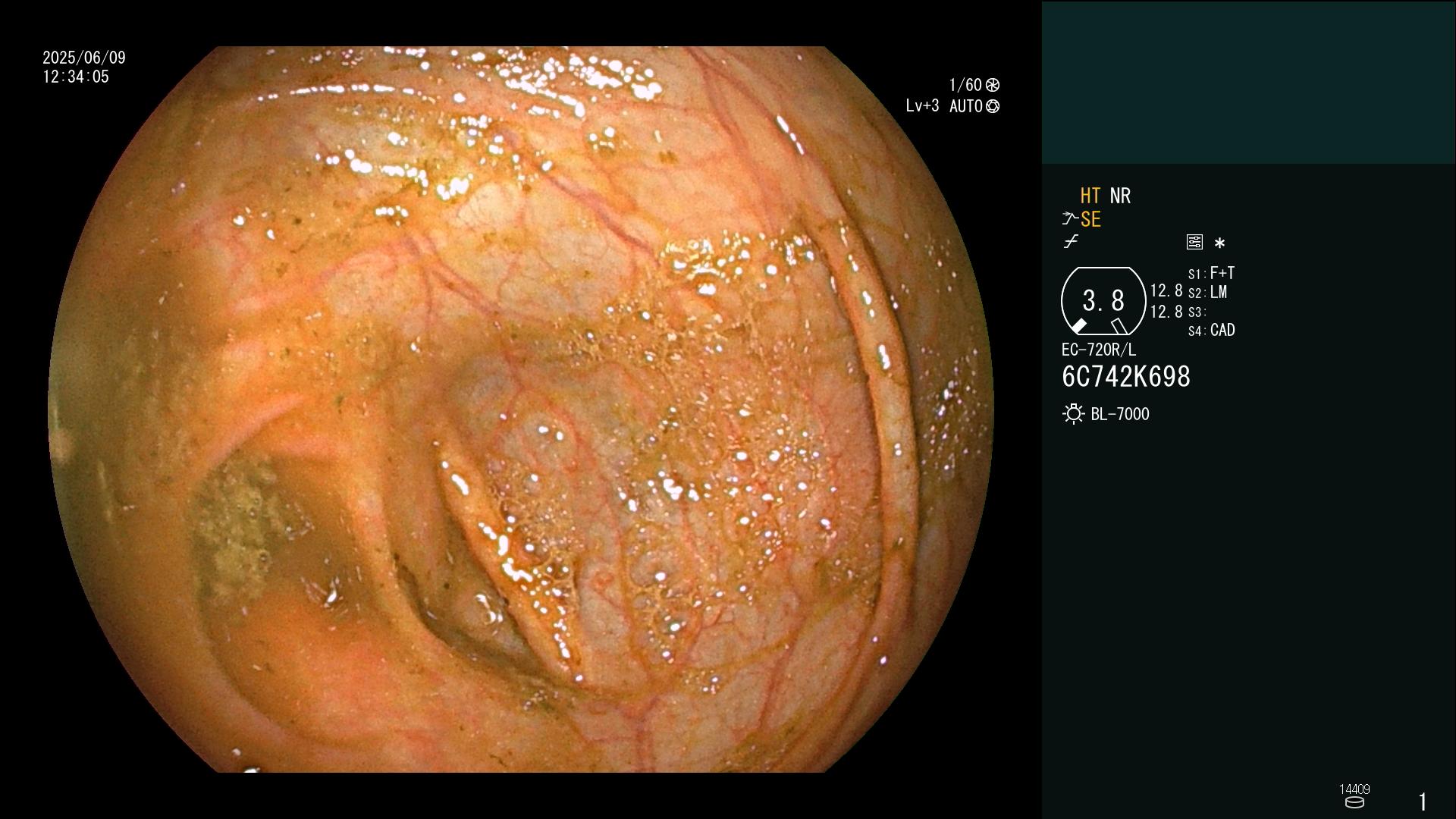Click the shutter speed 1/60 icon
1456x819 pixels.
[993, 85]
